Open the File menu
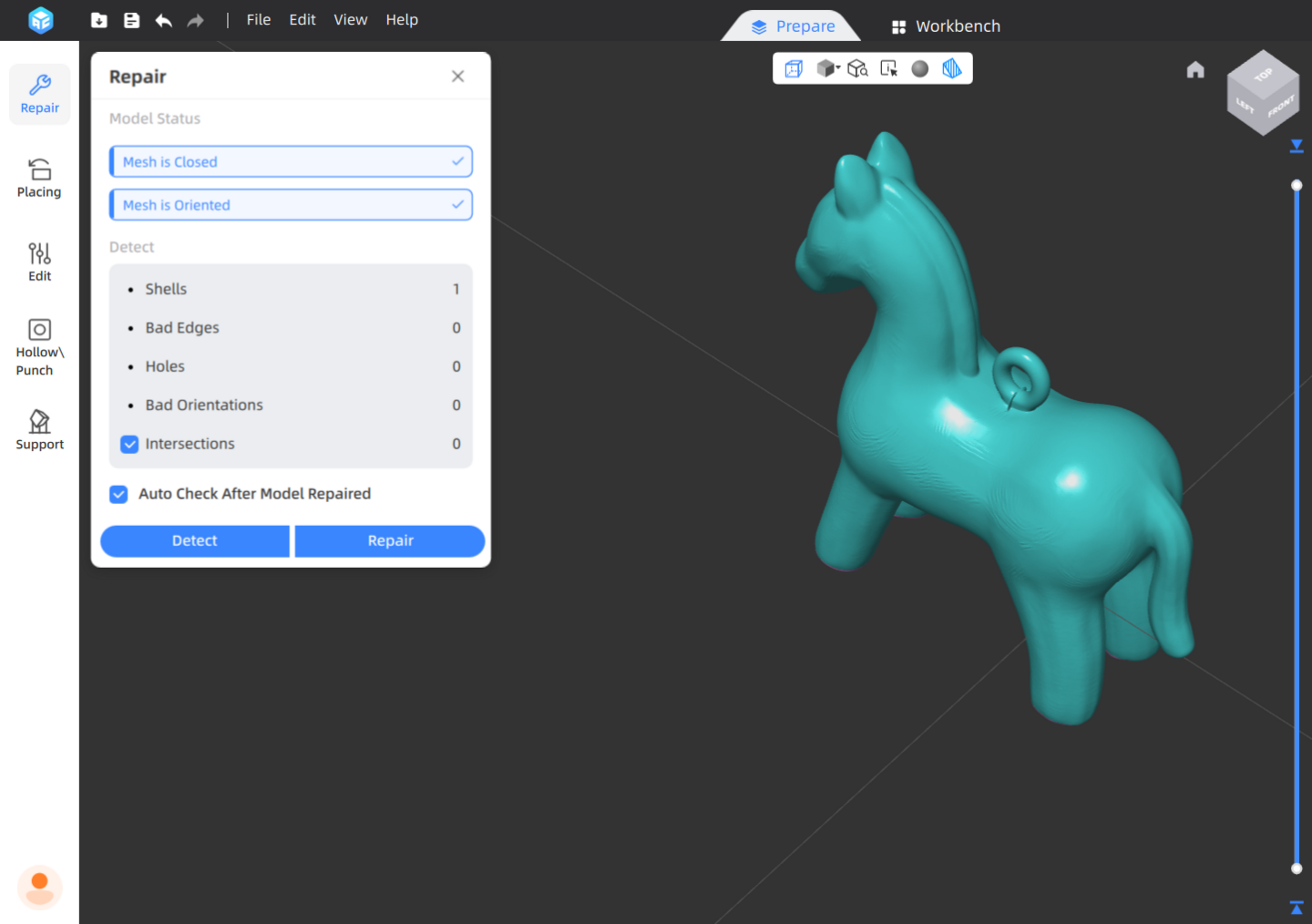 tap(259, 20)
